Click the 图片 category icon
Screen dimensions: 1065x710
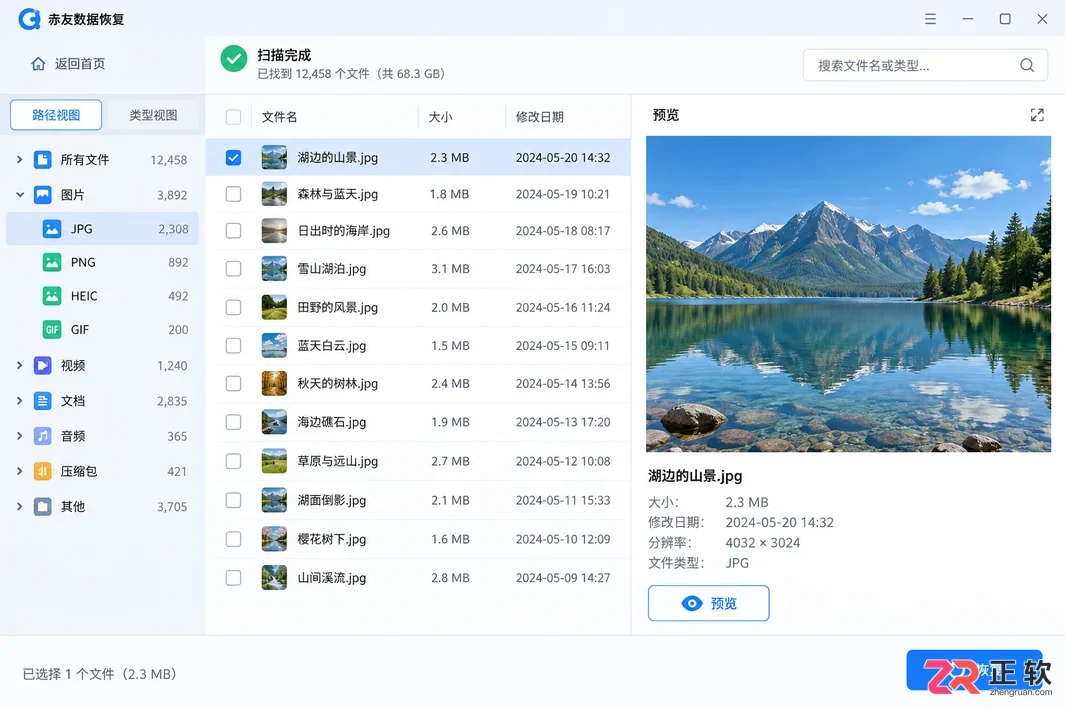42,195
